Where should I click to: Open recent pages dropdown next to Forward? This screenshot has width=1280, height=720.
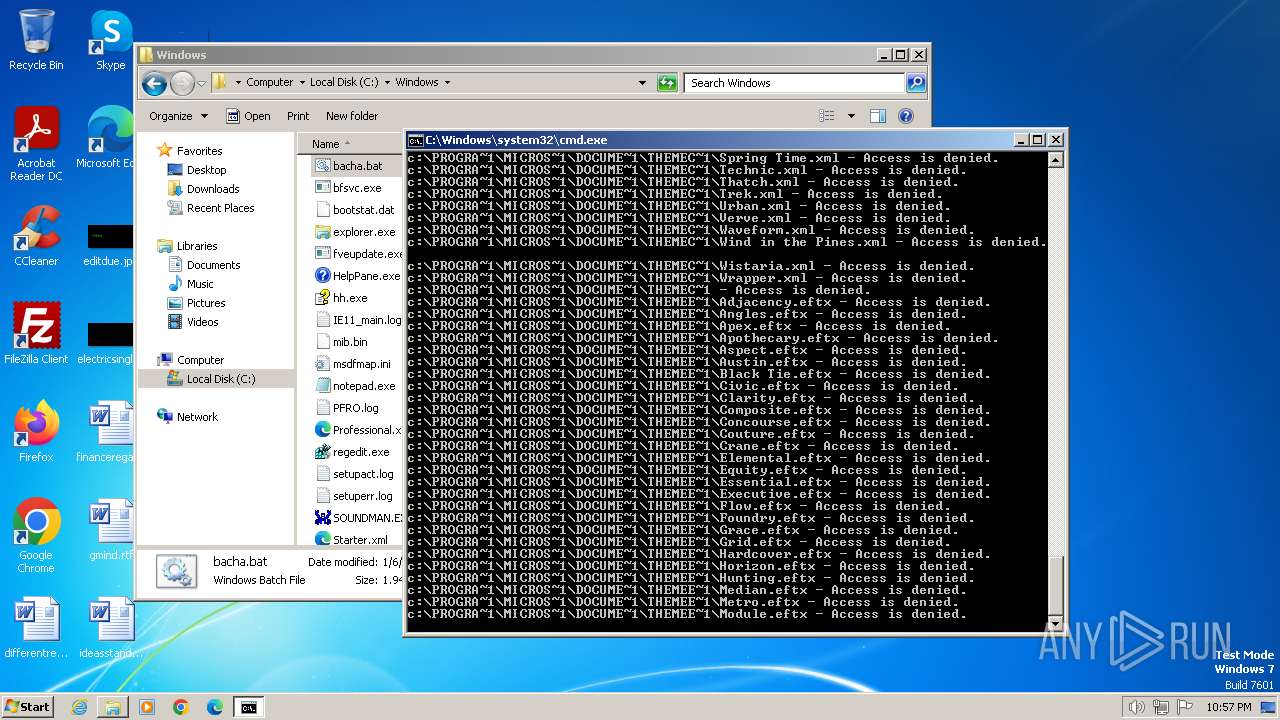201,83
